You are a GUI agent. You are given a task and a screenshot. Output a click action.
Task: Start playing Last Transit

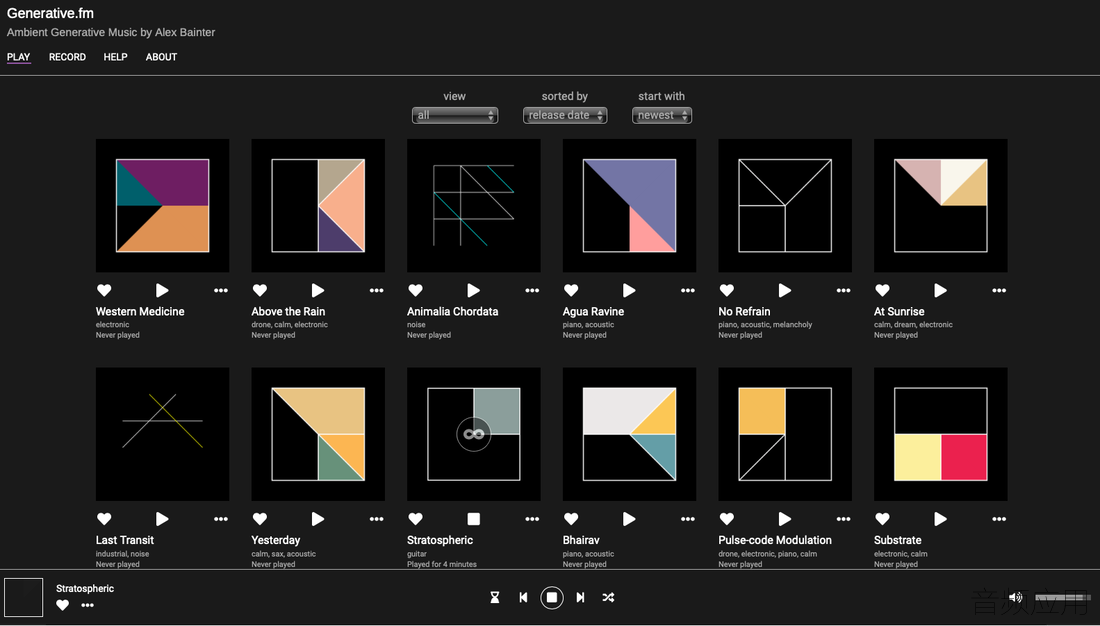(162, 519)
